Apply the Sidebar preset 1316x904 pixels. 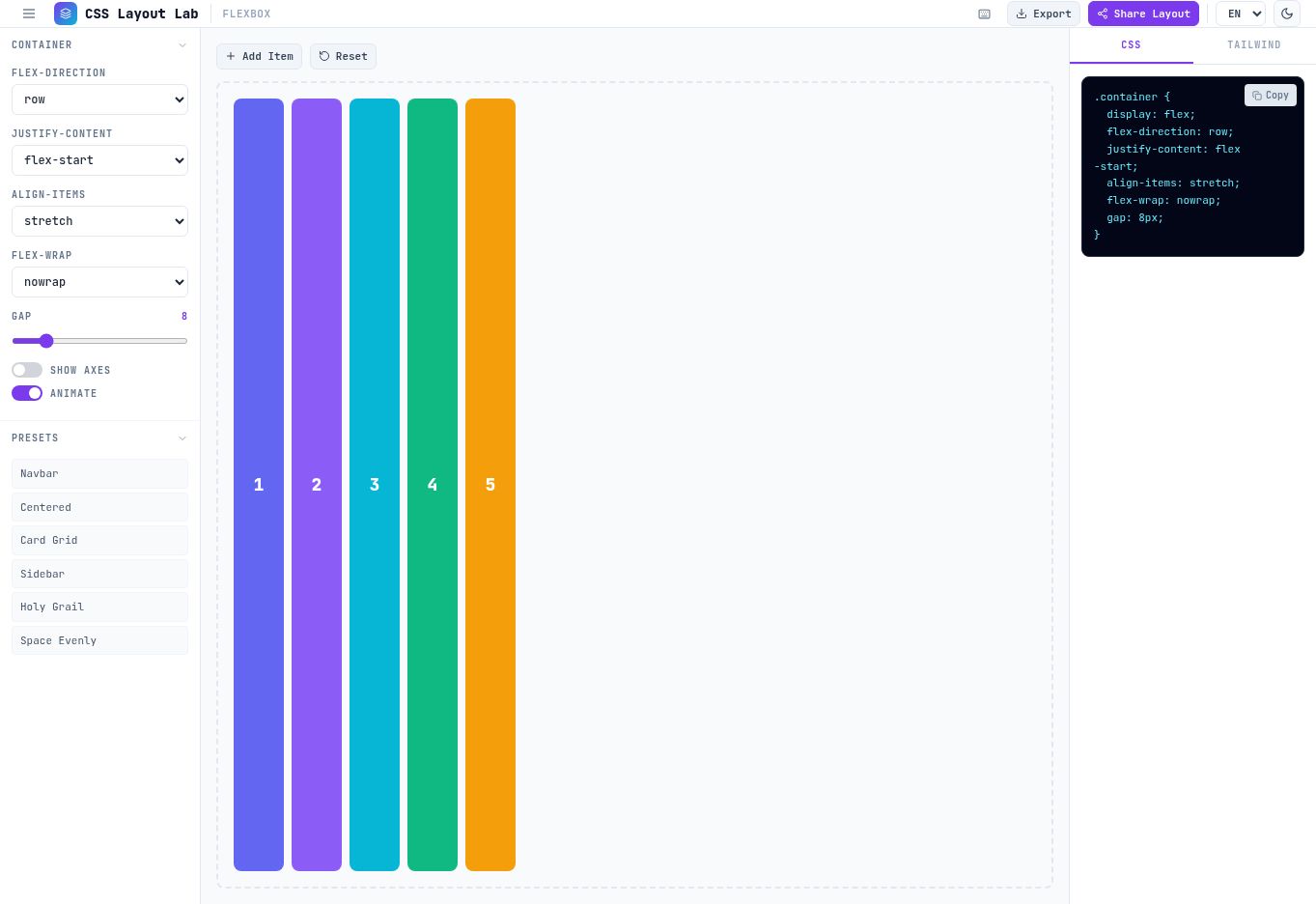[x=99, y=574]
